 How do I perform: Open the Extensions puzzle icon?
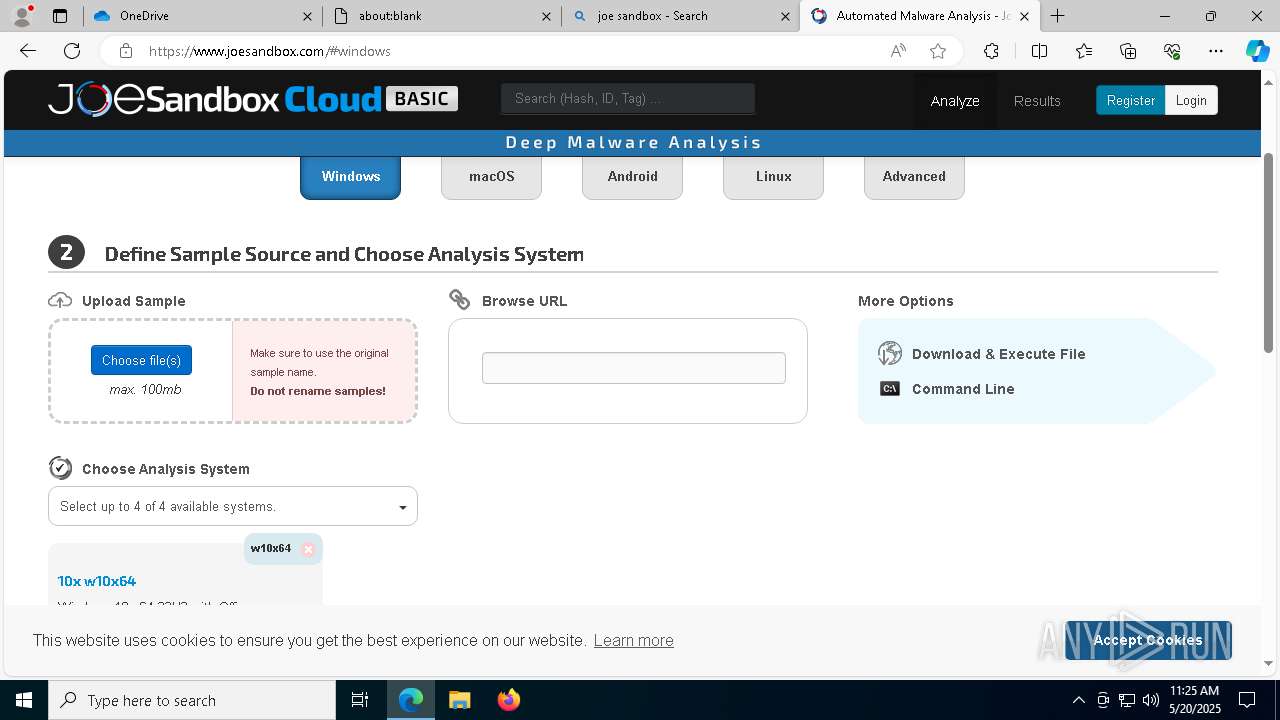pos(991,51)
